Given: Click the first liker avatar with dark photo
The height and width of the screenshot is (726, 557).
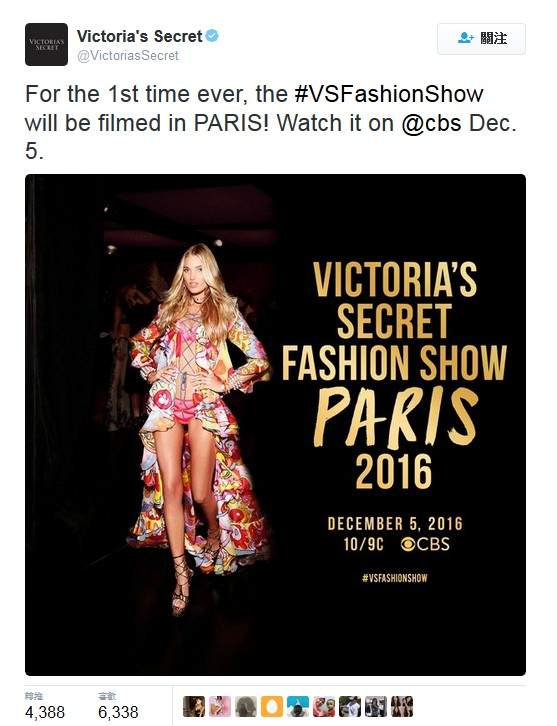Looking at the screenshot, I should [194, 707].
